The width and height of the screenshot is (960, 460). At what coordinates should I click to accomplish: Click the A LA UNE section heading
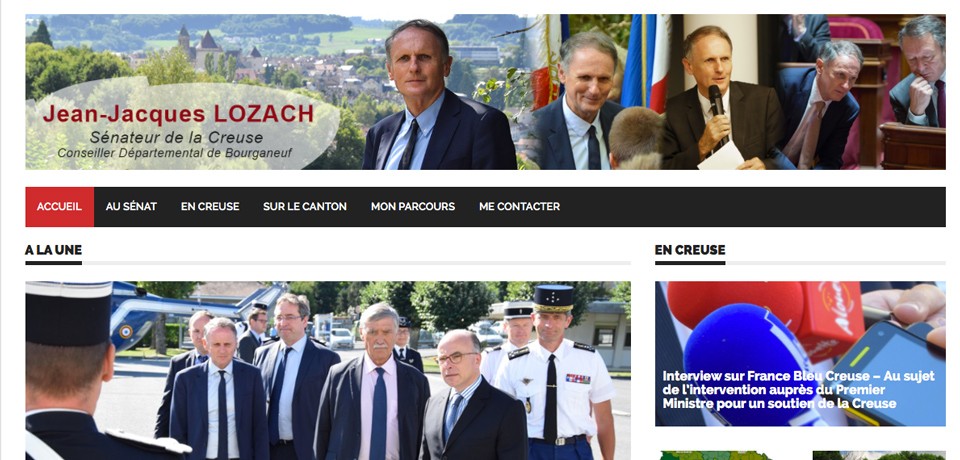pyautogui.click(x=53, y=250)
